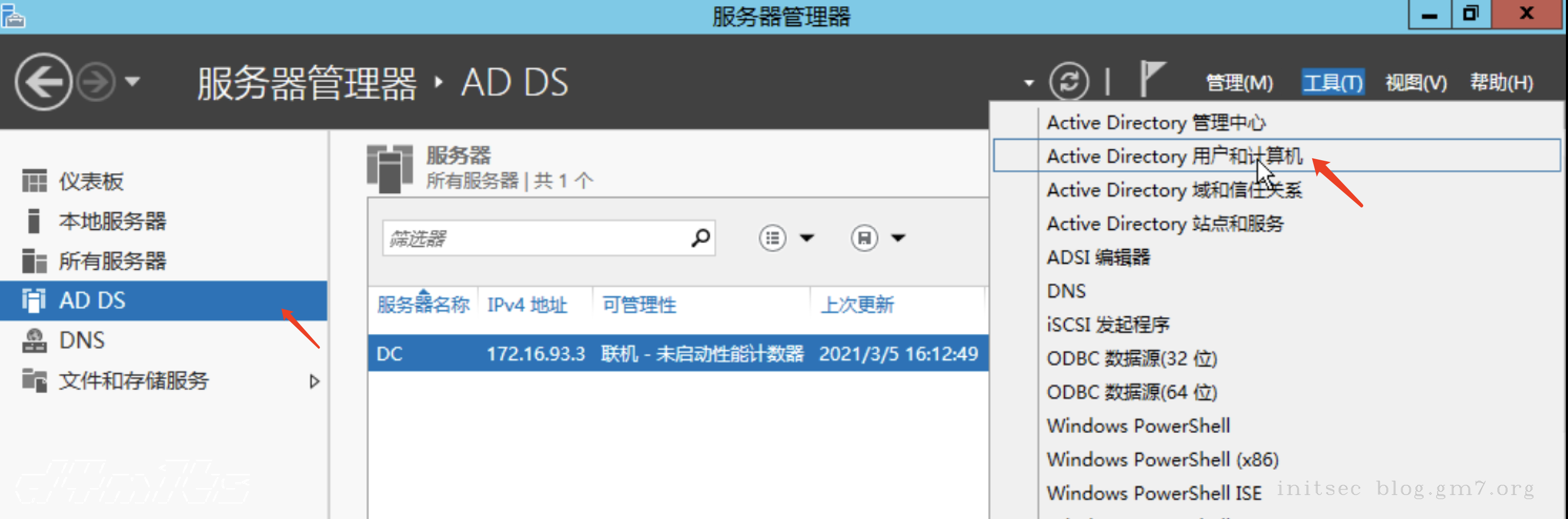Open the breadcrumb dropdown arrow beside refresh
The width and height of the screenshot is (1568, 519).
[1029, 83]
